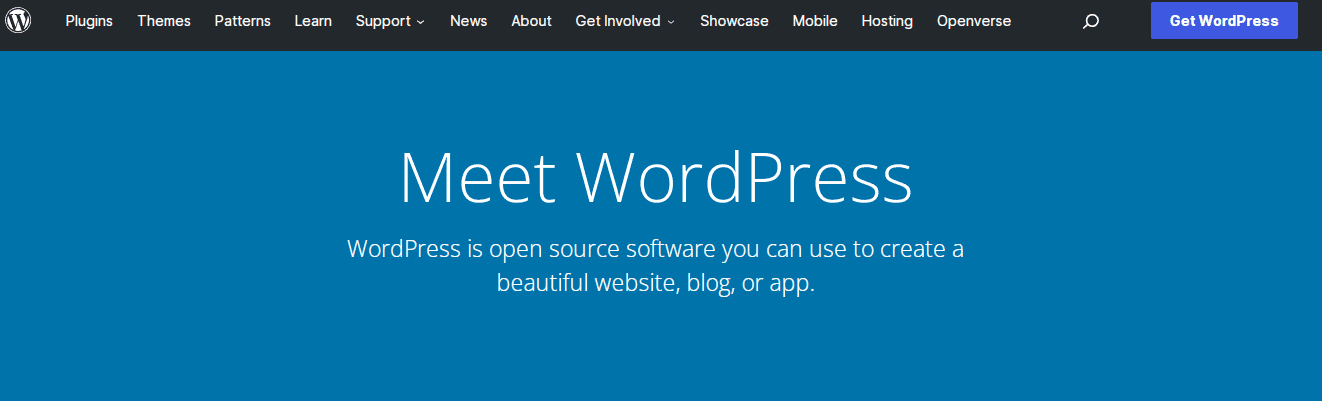Open the Mobile page link
The image size is (1322, 401).
tap(815, 21)
